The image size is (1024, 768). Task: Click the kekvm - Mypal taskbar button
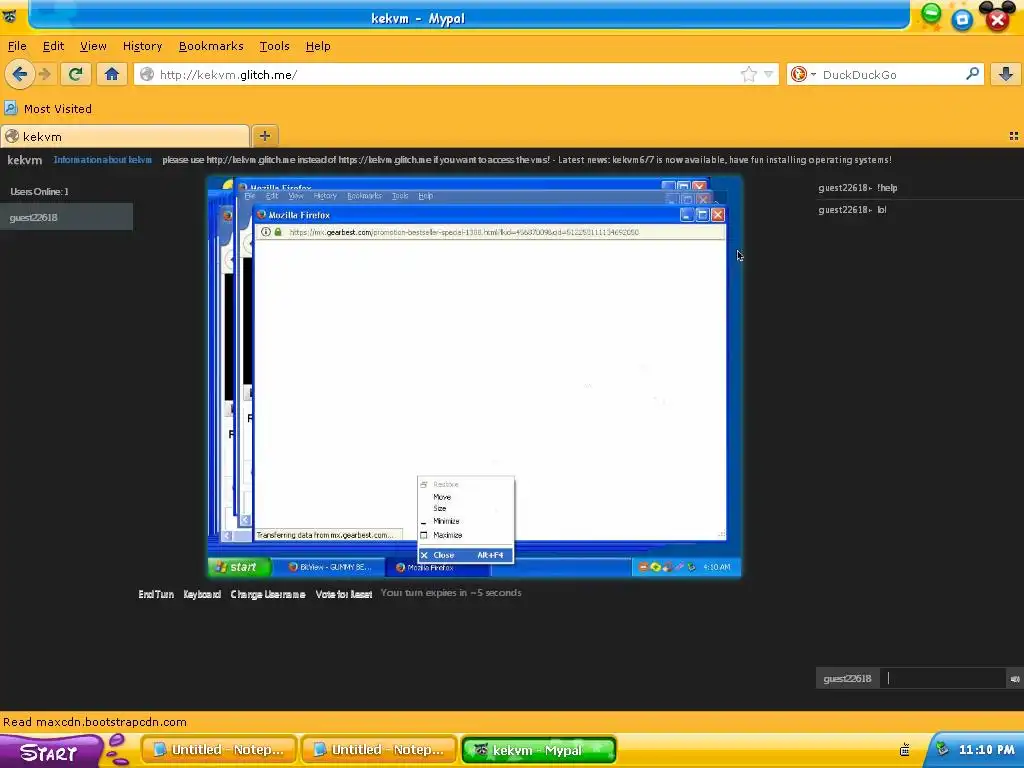[539, 750]
